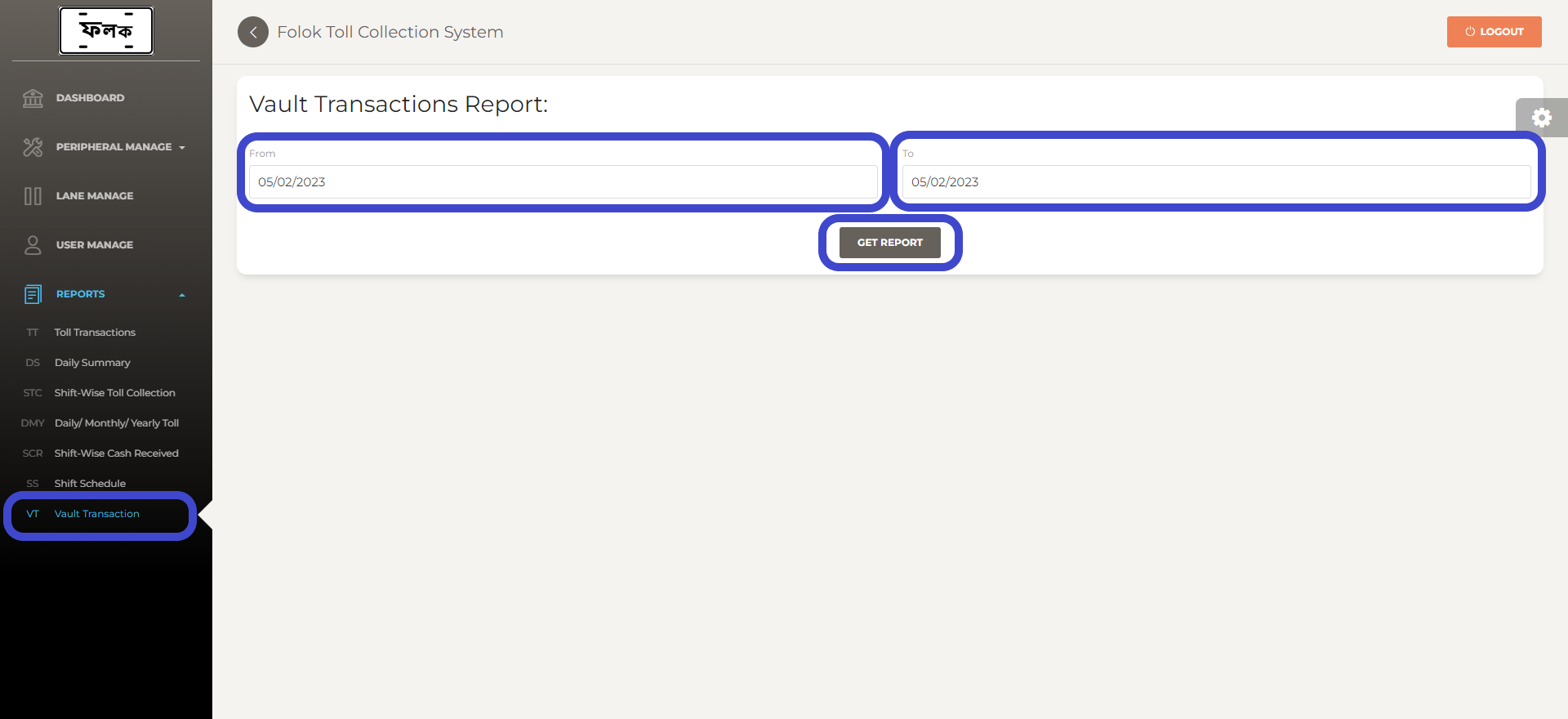Click the DMY abbreviation icon

pos(33,423)
